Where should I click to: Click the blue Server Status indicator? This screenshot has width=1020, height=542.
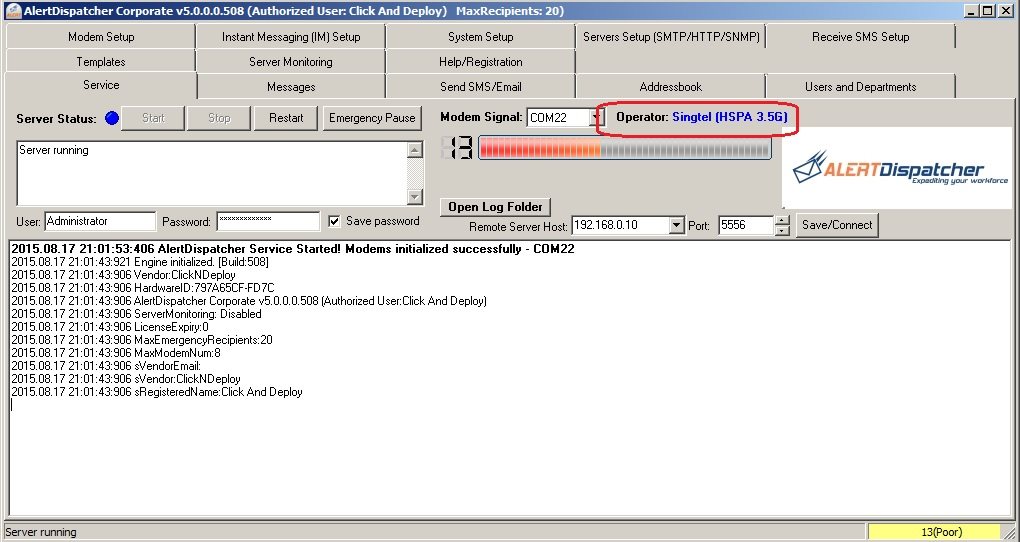click(112, 118)
